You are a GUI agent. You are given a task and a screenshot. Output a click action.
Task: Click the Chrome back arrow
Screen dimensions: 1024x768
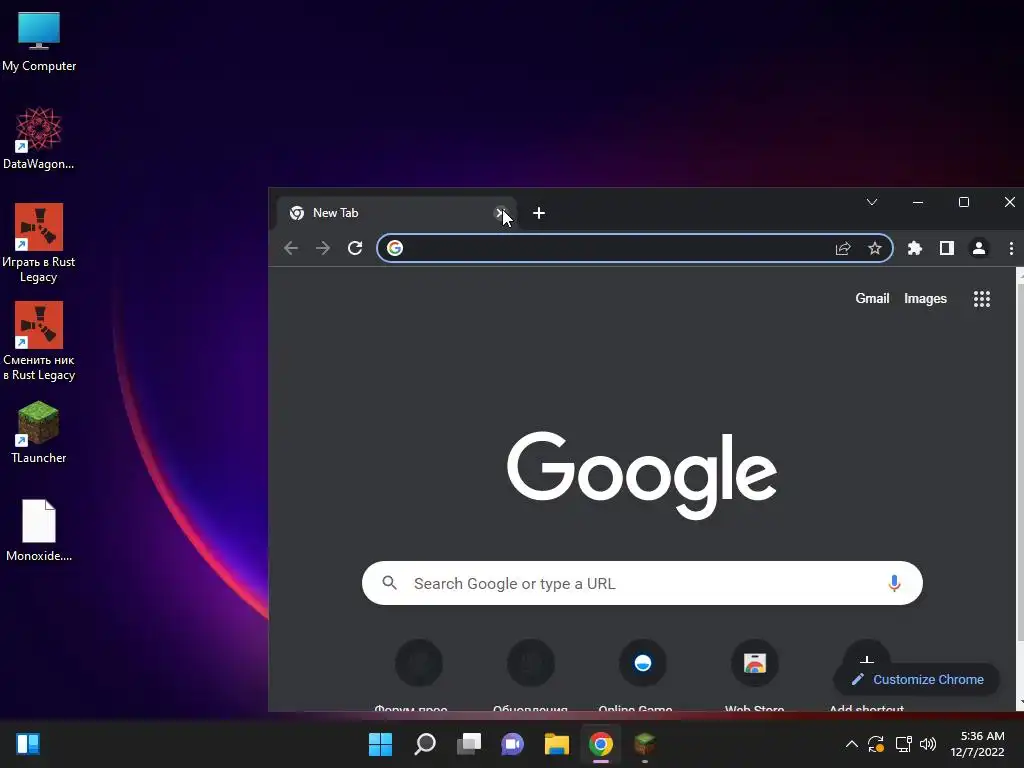click(x=291, y=248)
